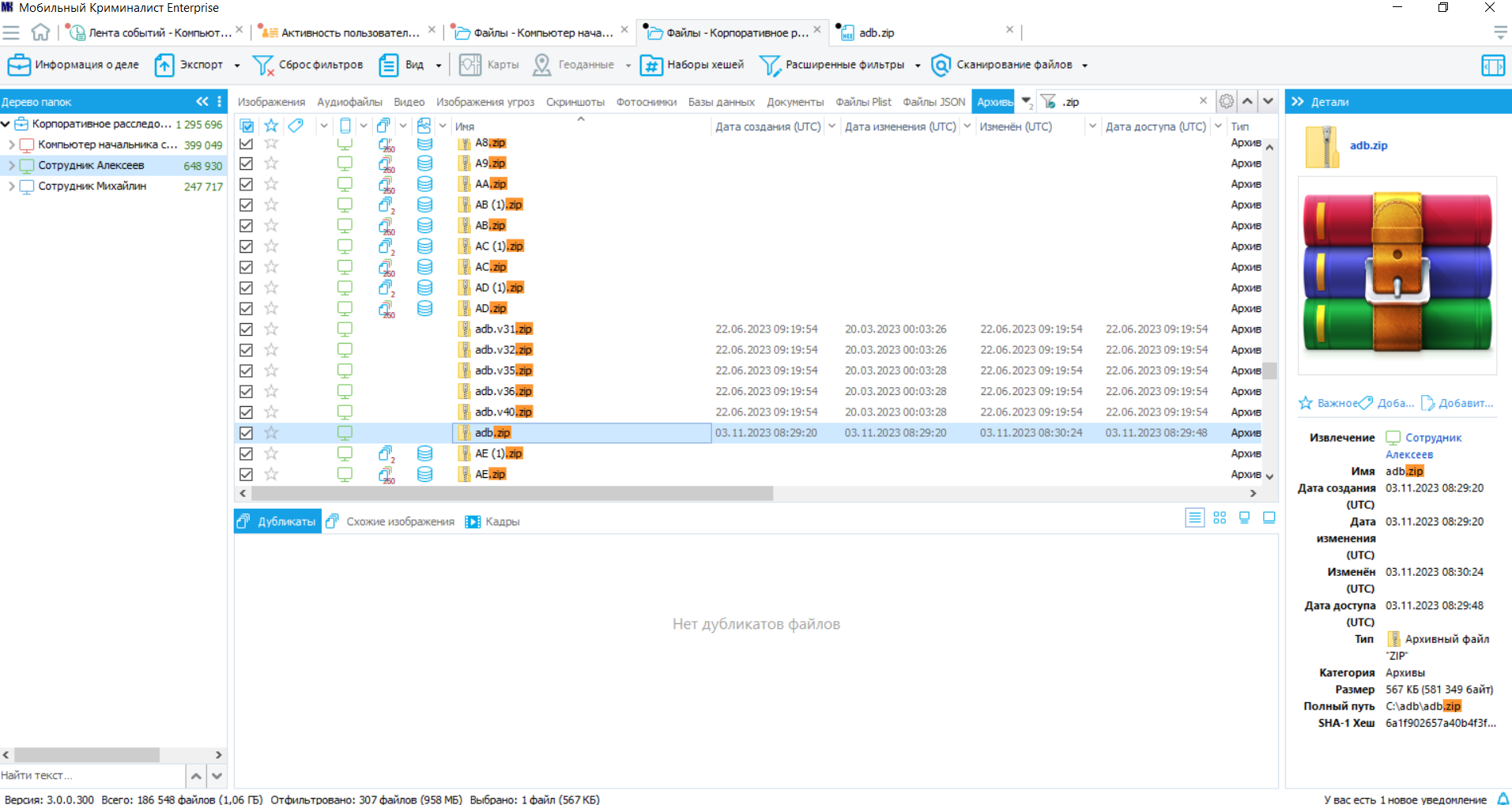Open Расширенные фильтры dropdown arrow

918,66
